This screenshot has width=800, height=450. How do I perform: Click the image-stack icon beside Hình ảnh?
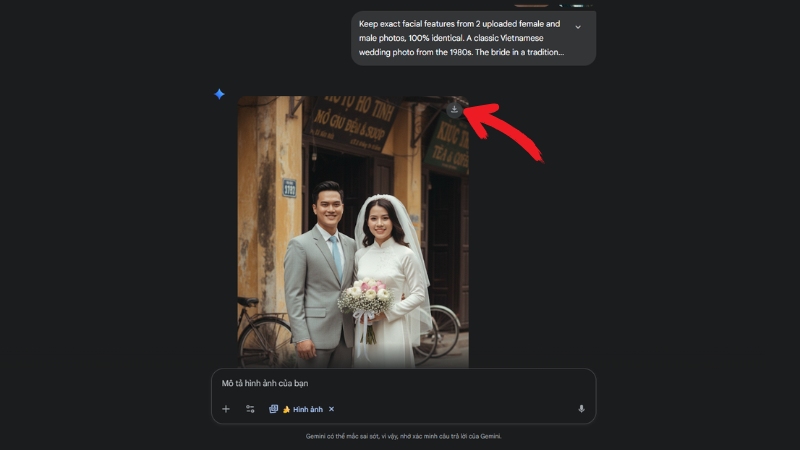[x=273, y=409]
